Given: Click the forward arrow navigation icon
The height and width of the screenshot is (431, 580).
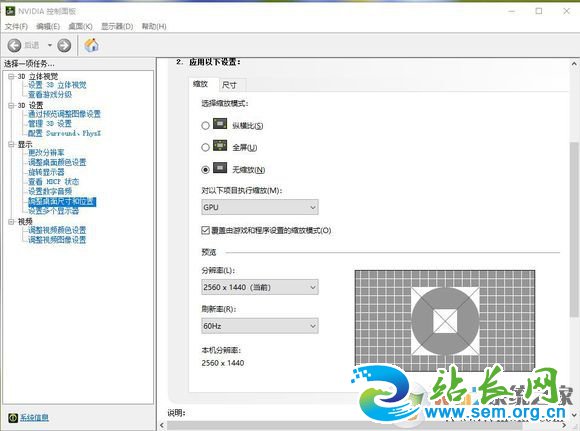Looking at the screenshot, I should pos(64,46).
